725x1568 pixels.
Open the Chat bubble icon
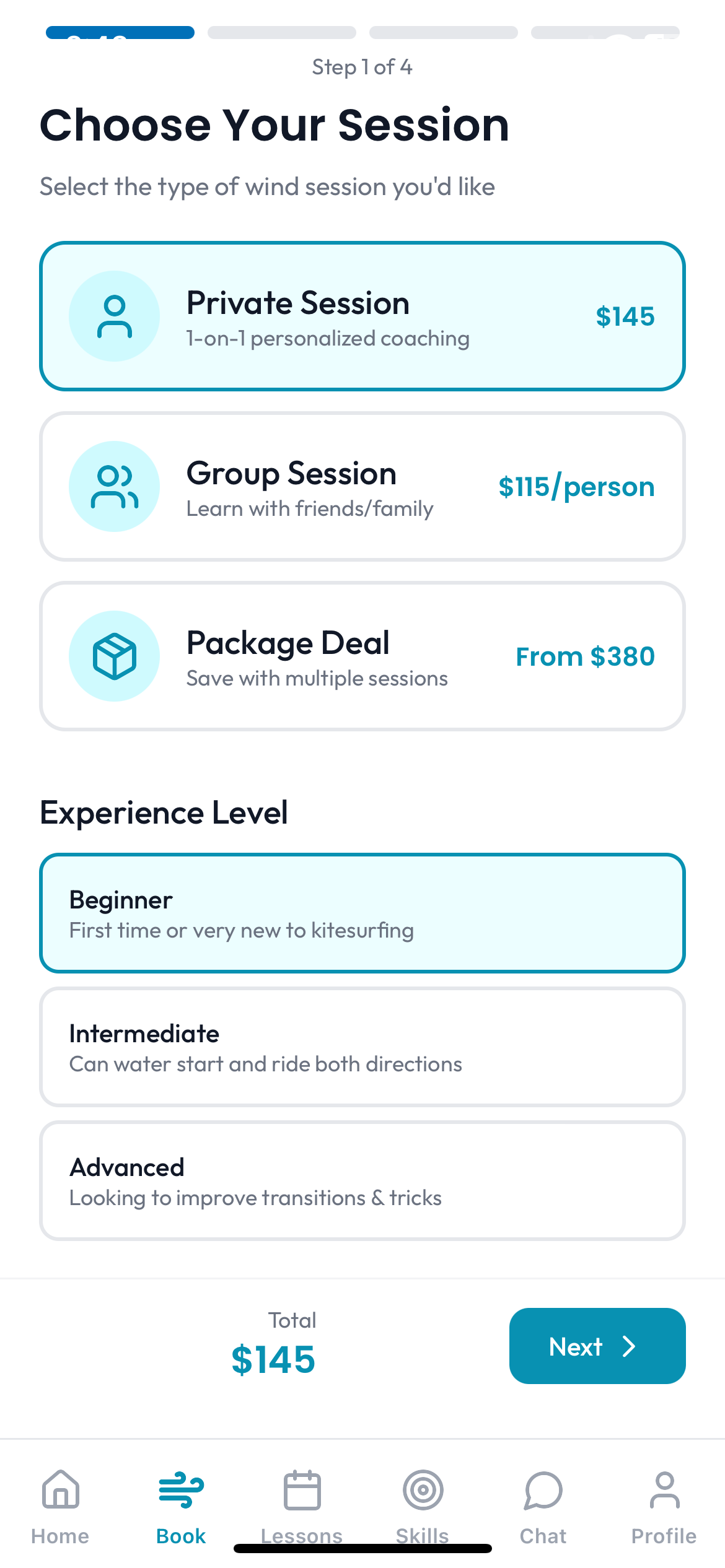coord(543,1489)
